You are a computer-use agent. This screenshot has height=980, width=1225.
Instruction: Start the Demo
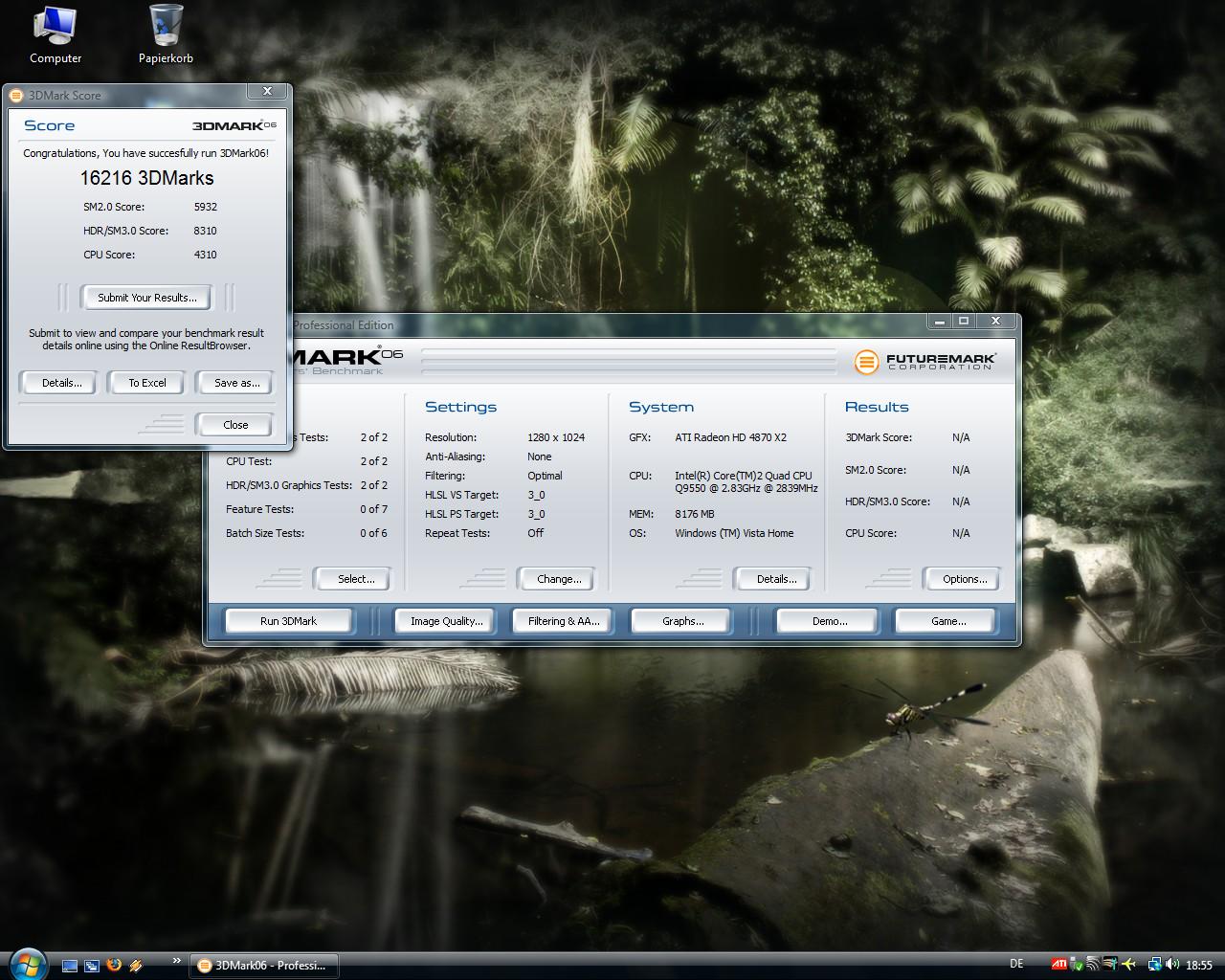pyautogui.click(x=829, y=621)
